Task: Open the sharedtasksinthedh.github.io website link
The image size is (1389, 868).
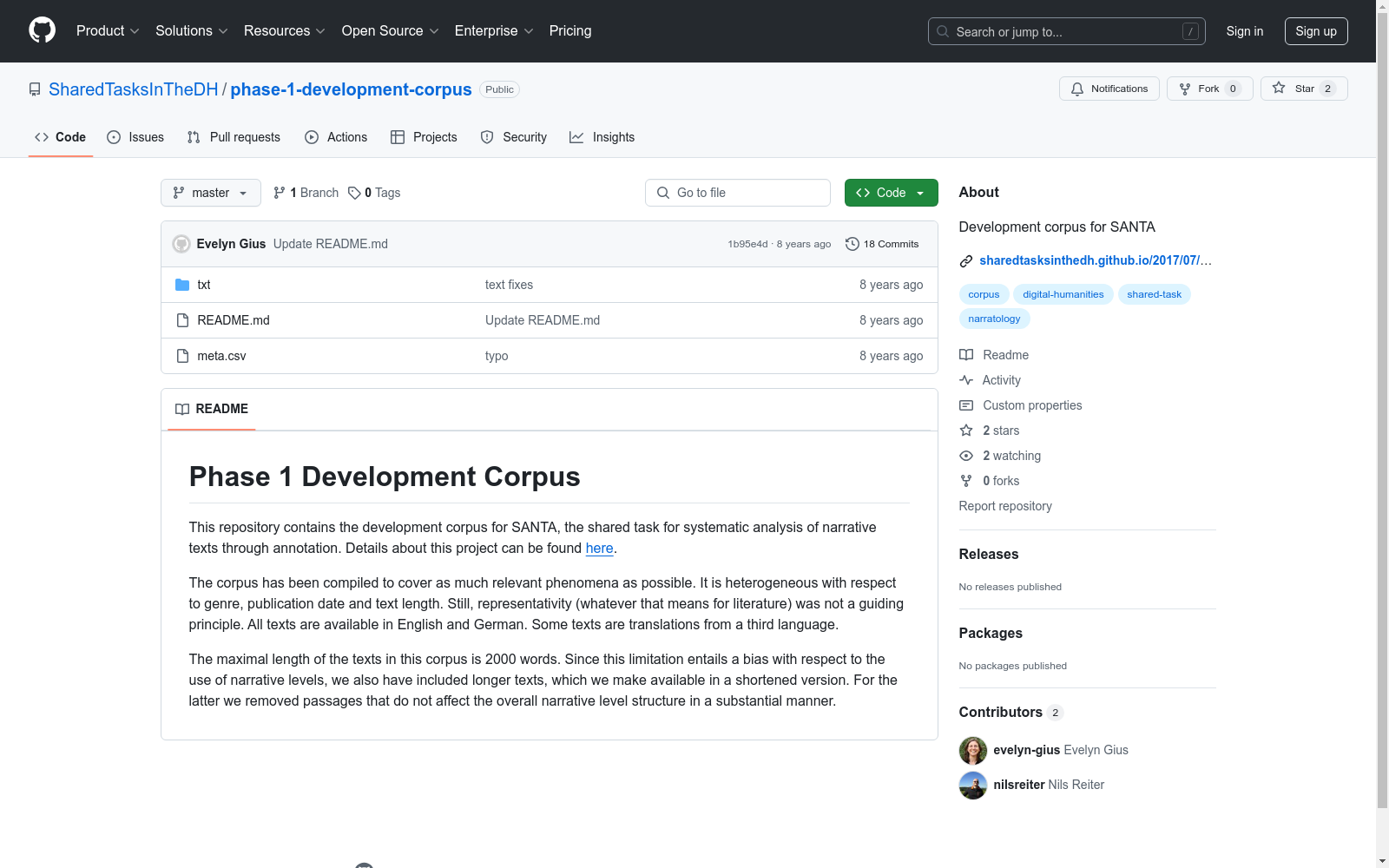Action: pos(1096,260)
